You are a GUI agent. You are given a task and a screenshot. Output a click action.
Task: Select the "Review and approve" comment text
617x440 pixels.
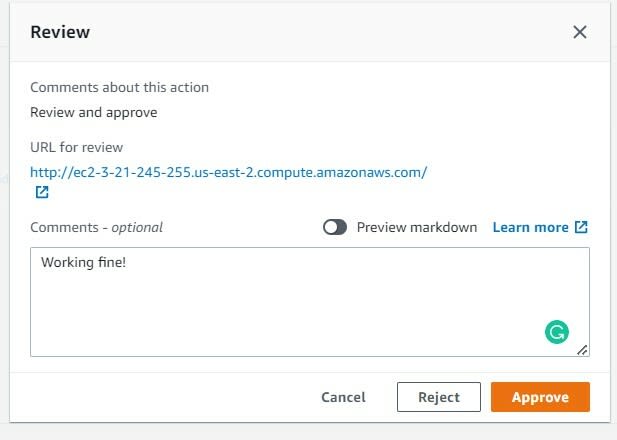tap(94, 113)
